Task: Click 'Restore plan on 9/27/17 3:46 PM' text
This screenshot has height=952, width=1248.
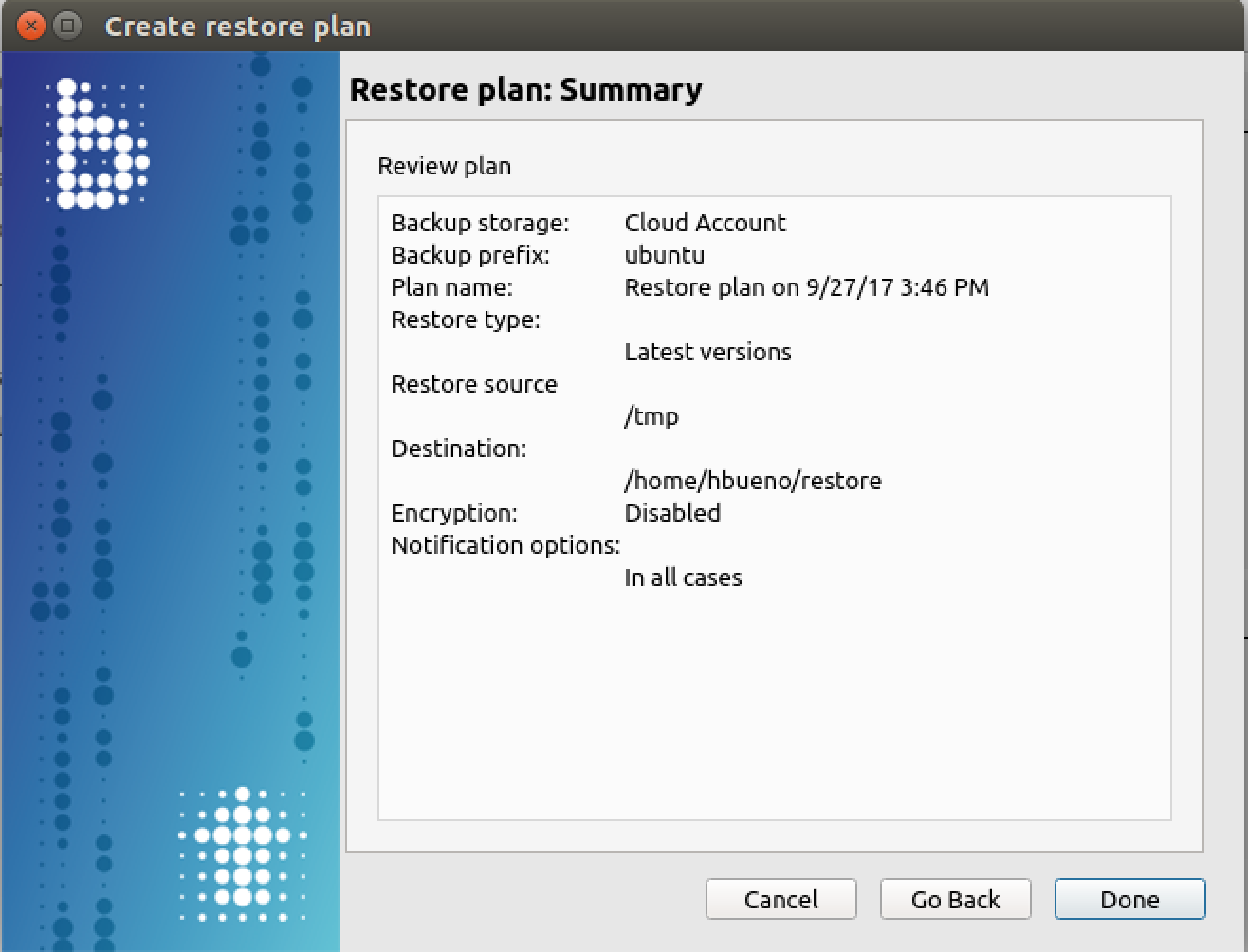Action: (806, 287)
